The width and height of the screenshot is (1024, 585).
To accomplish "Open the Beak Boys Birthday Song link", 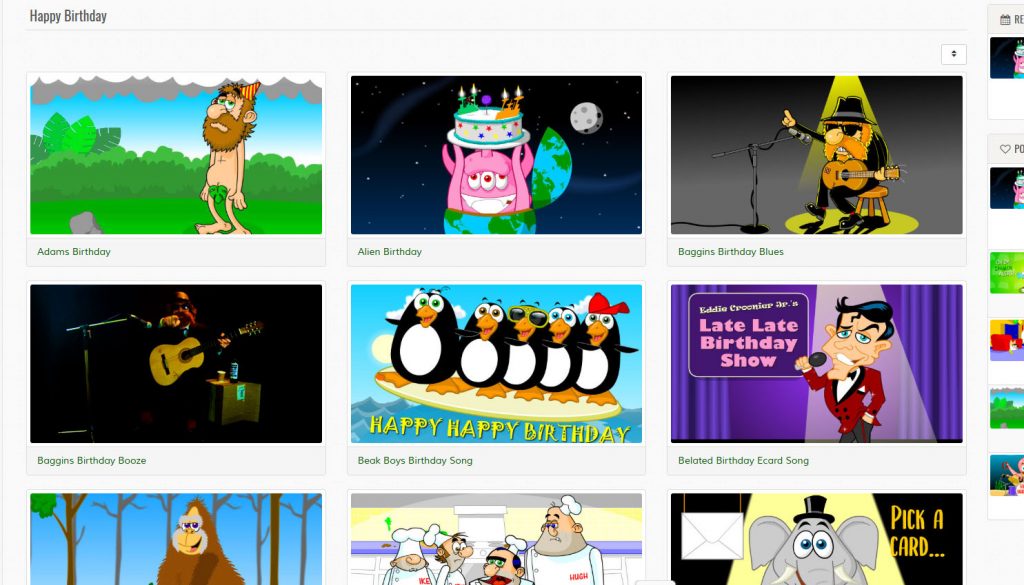I will (x=415, y=461).
